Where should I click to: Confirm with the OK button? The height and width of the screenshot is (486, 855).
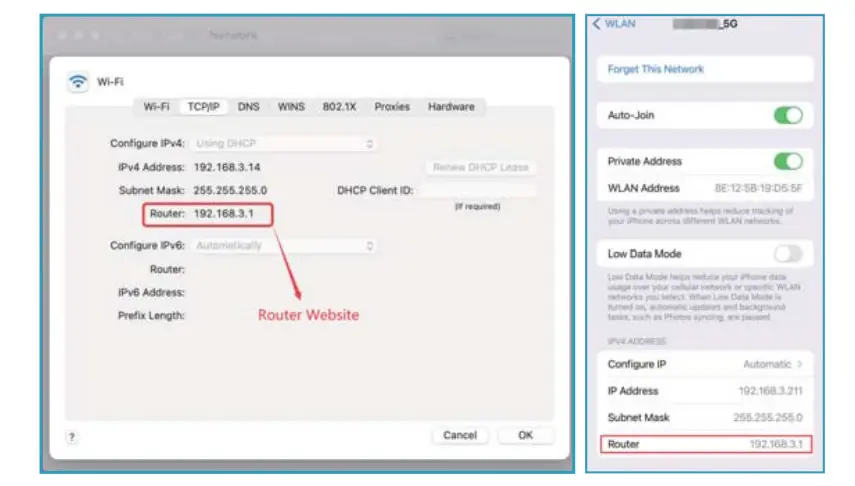pos(525,435)
